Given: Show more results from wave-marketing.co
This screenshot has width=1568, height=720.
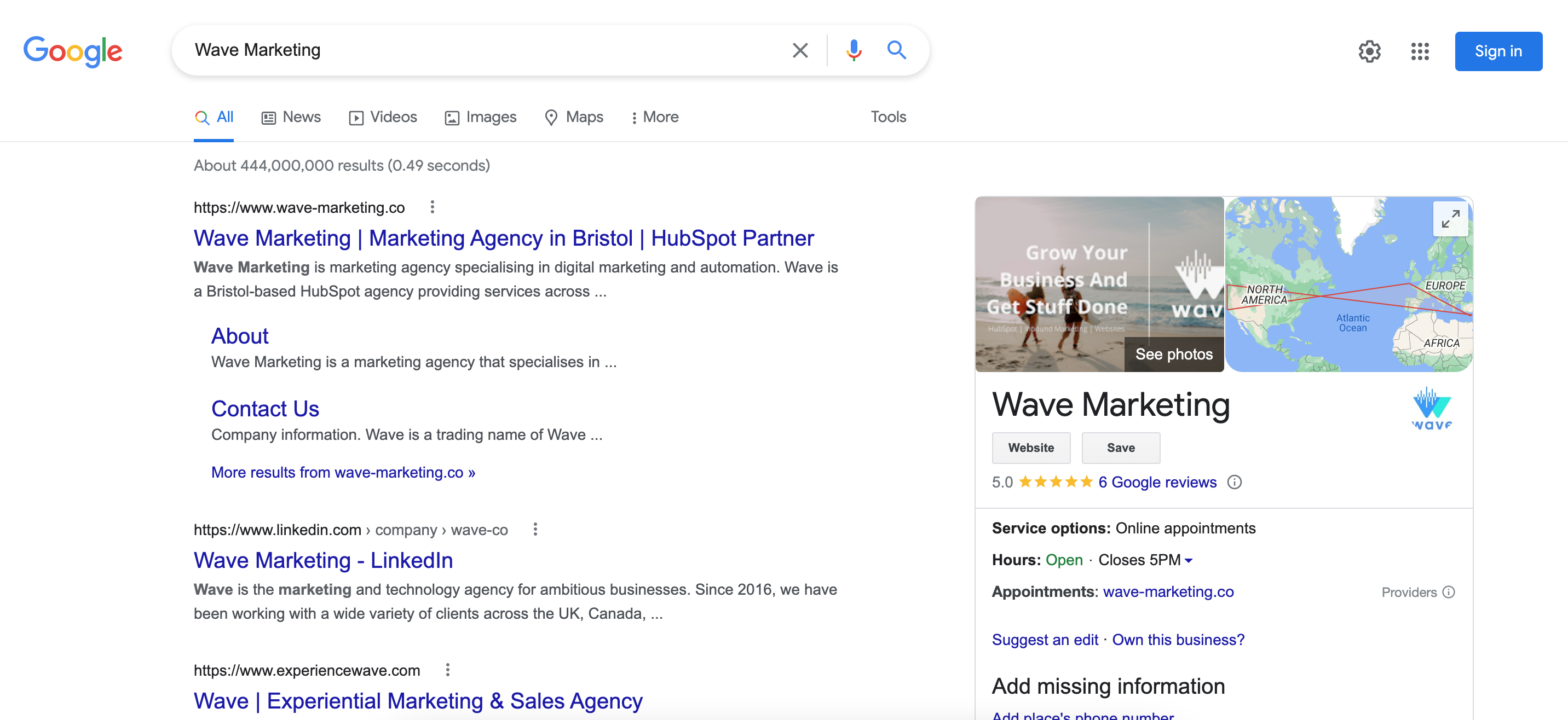Looking at the screenshot, I should tap(343, 473).
